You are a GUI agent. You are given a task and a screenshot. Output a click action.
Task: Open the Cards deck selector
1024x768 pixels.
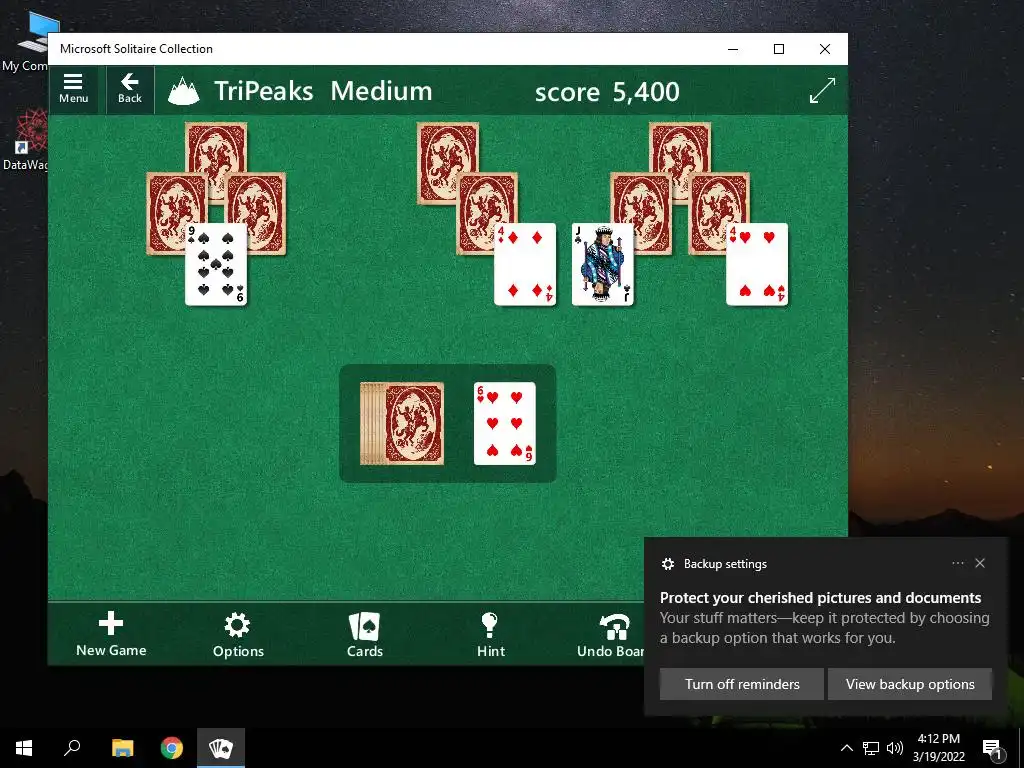pyautogui.click(x=364, y=634)
